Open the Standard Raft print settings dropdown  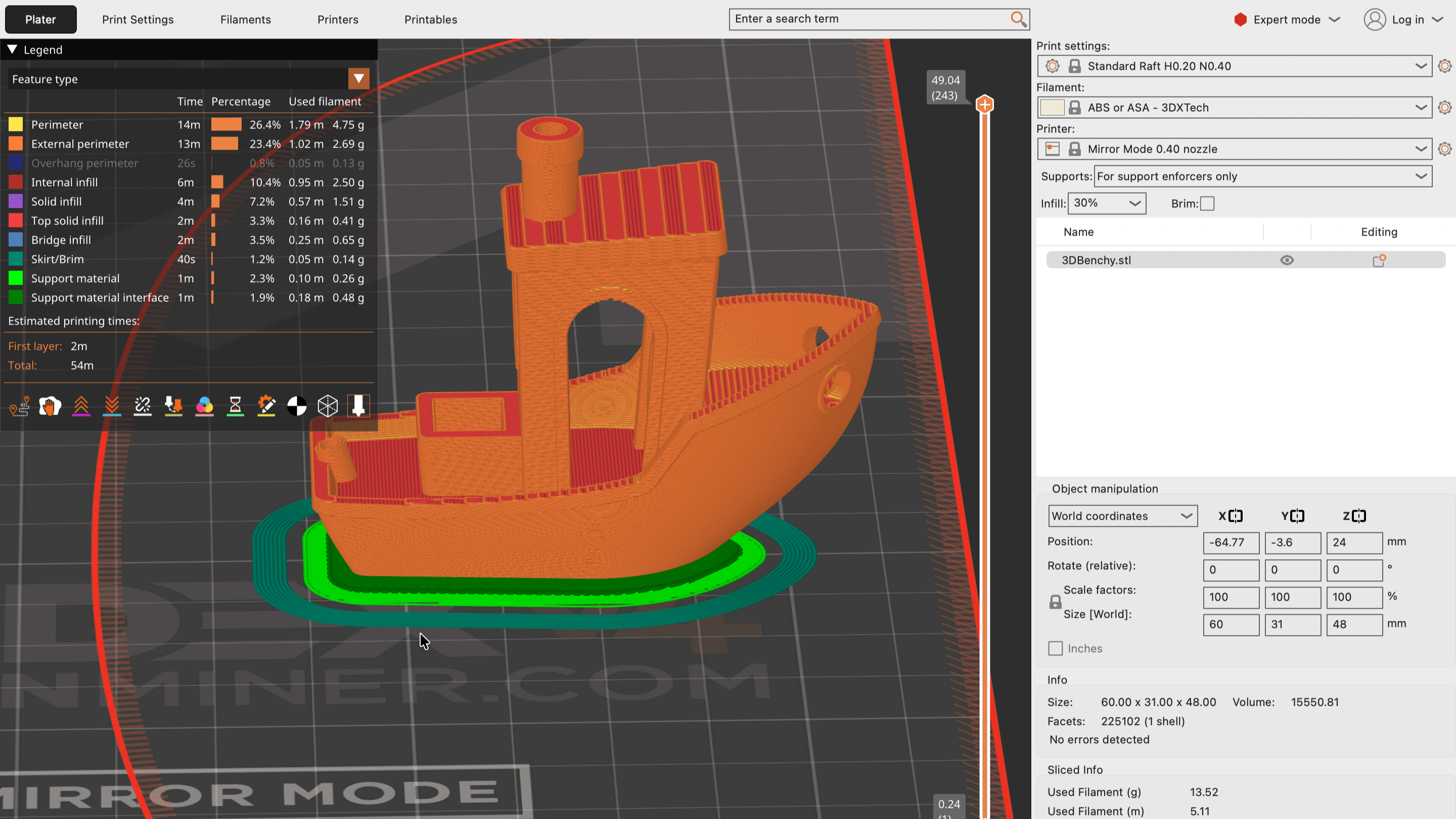(x=1235, y=66)
